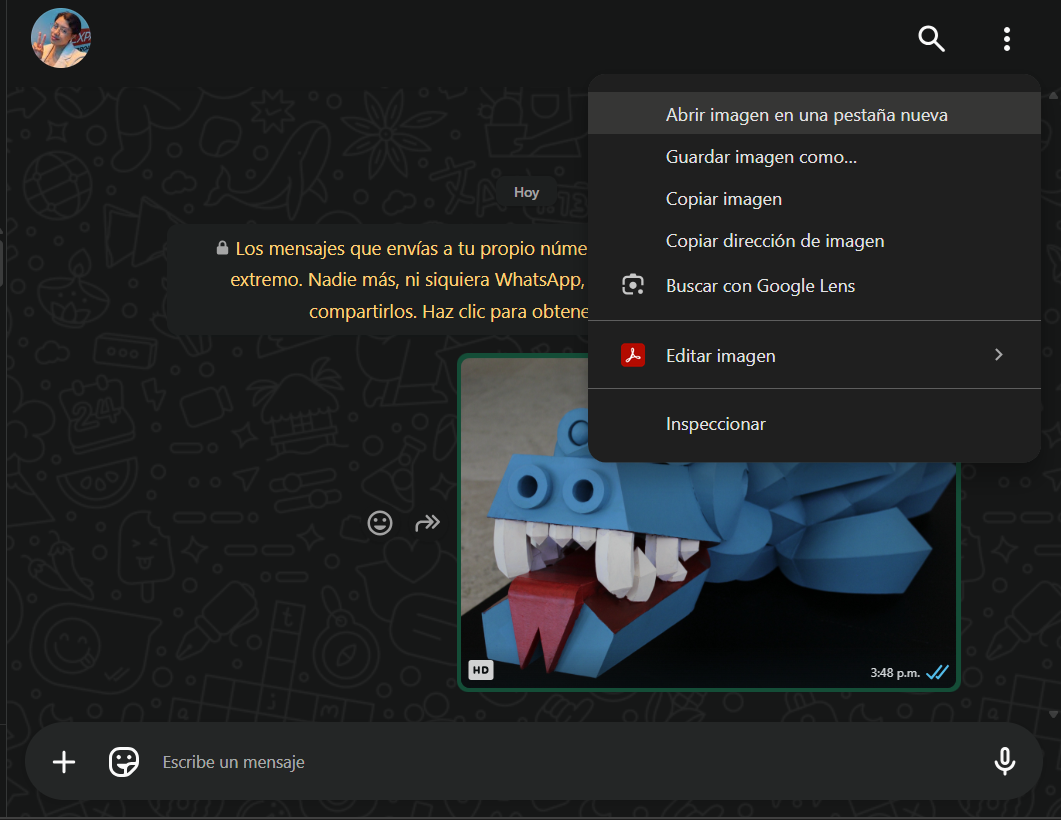
Task: Click the search magnifier icon in chat header
Action: 931,39
